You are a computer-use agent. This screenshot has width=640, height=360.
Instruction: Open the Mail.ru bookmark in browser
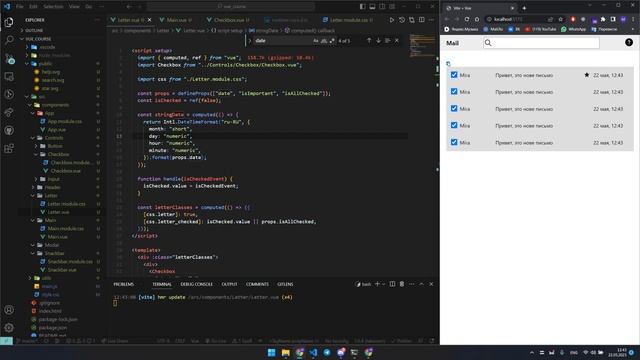click(x=493, y=29)
